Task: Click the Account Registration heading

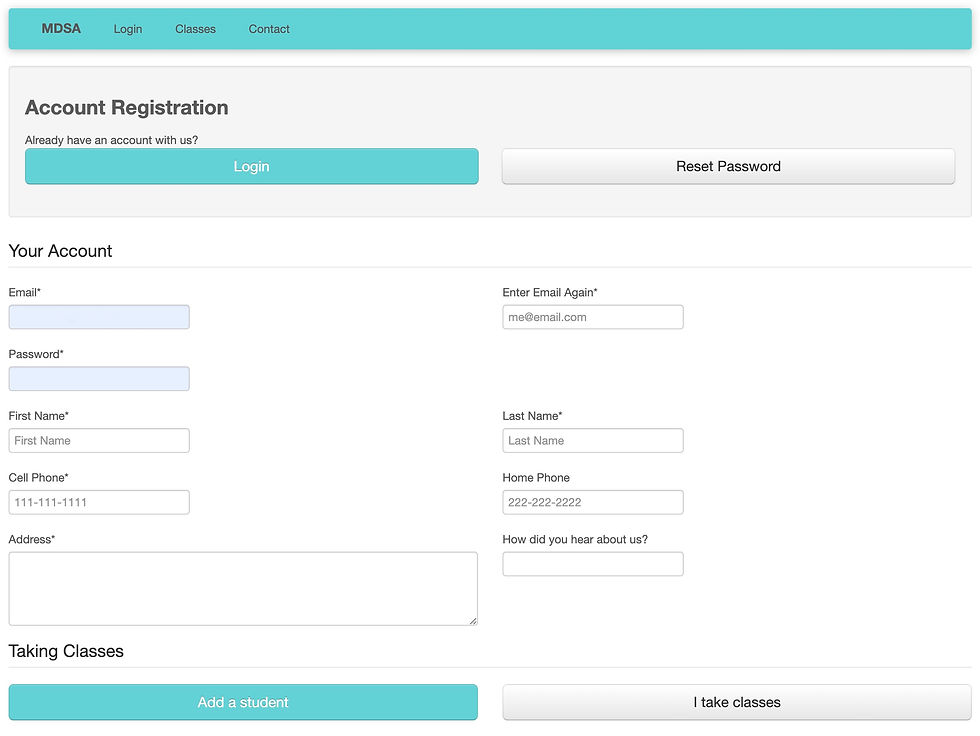Action: (x=126, y=107)
